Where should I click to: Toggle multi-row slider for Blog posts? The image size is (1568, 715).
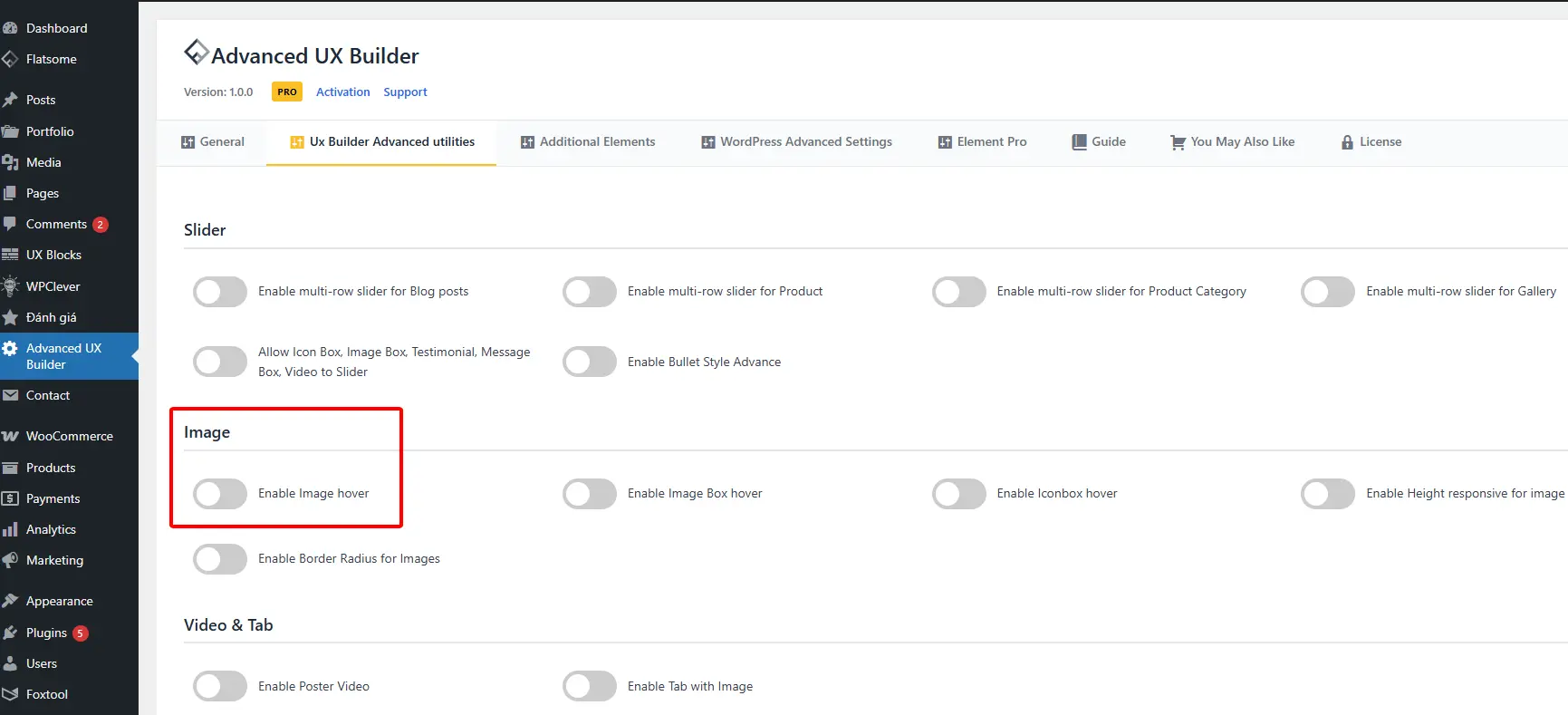[220, 292]
